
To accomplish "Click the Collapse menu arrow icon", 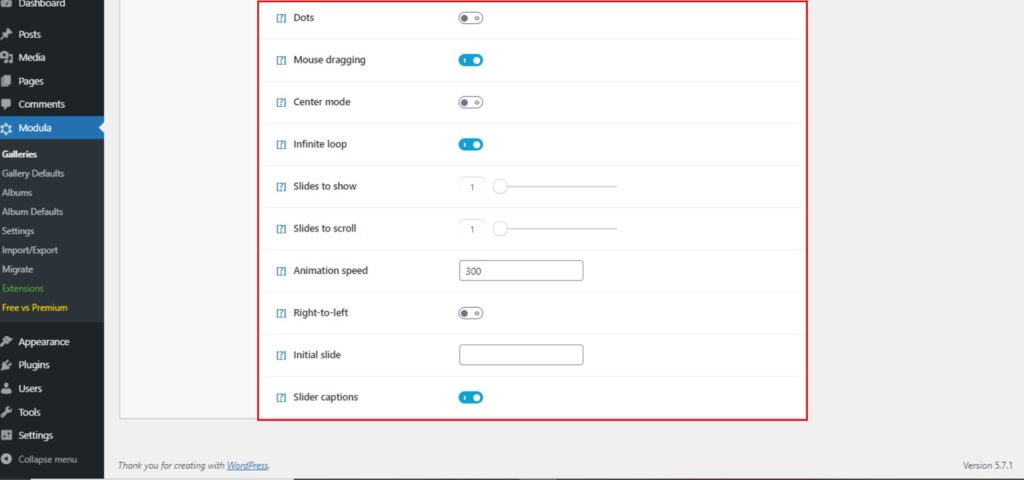I will (7, 459).
